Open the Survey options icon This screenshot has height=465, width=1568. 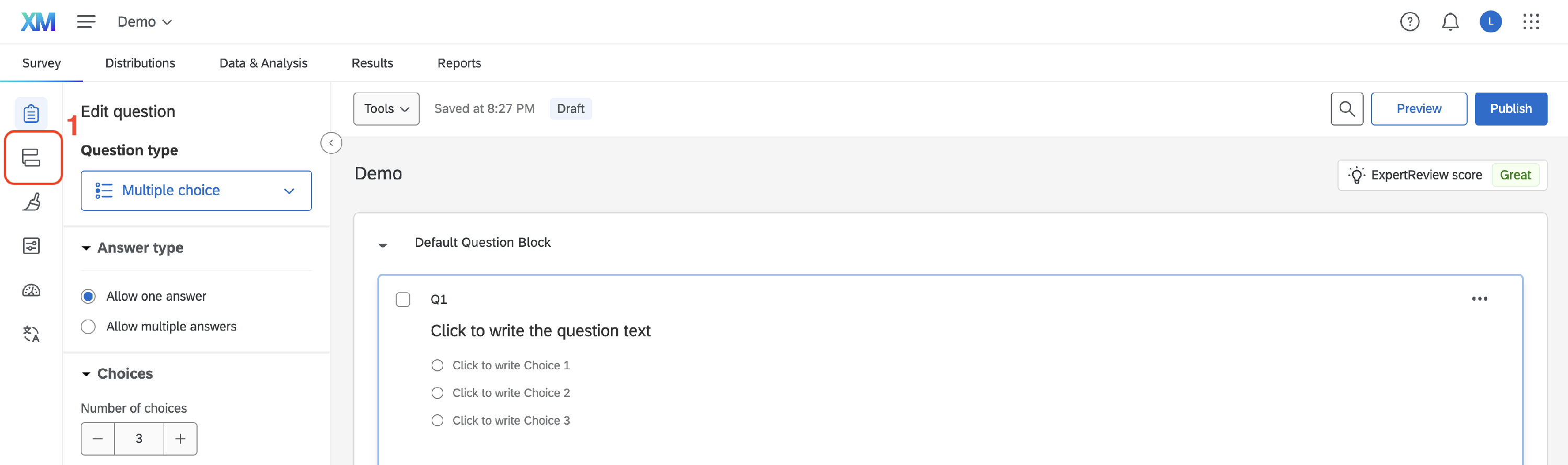pos(31,246)
